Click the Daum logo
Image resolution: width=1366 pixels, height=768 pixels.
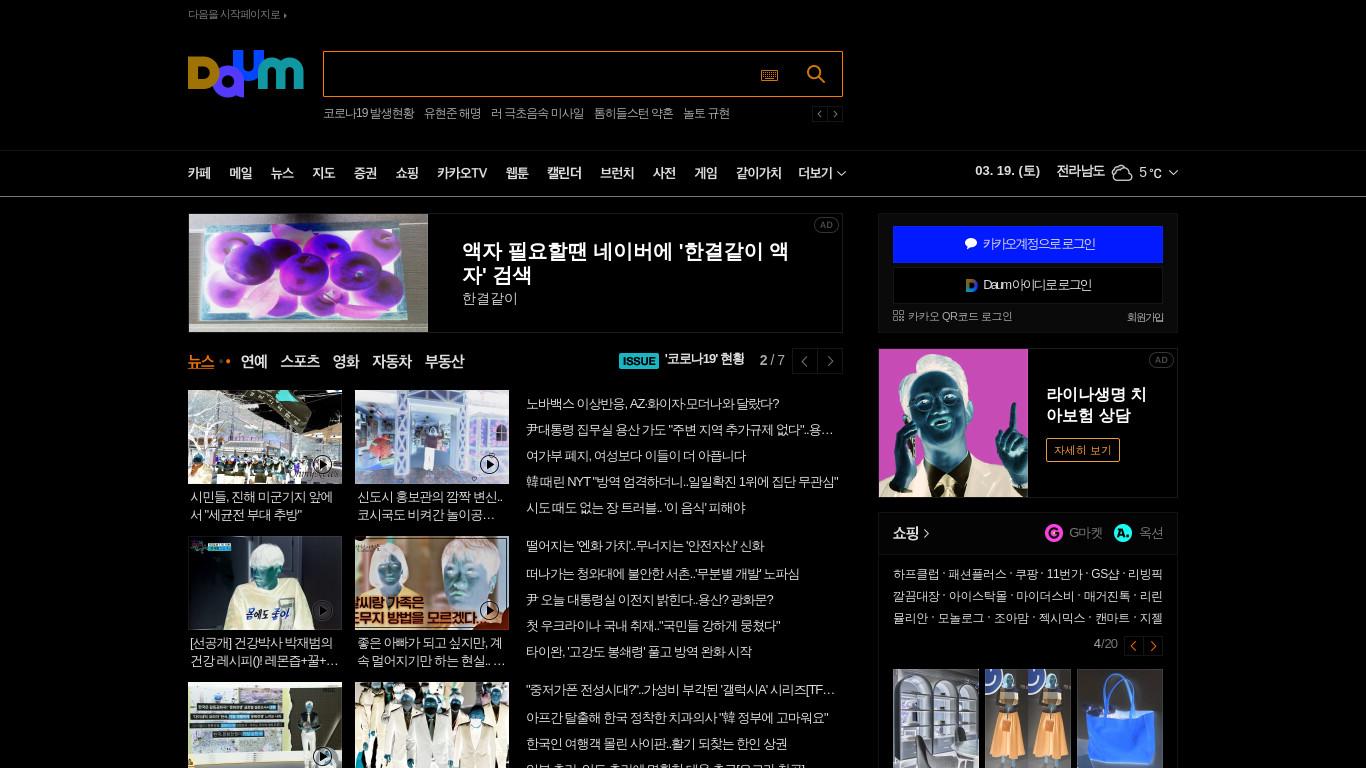click(x=246, y=74)
